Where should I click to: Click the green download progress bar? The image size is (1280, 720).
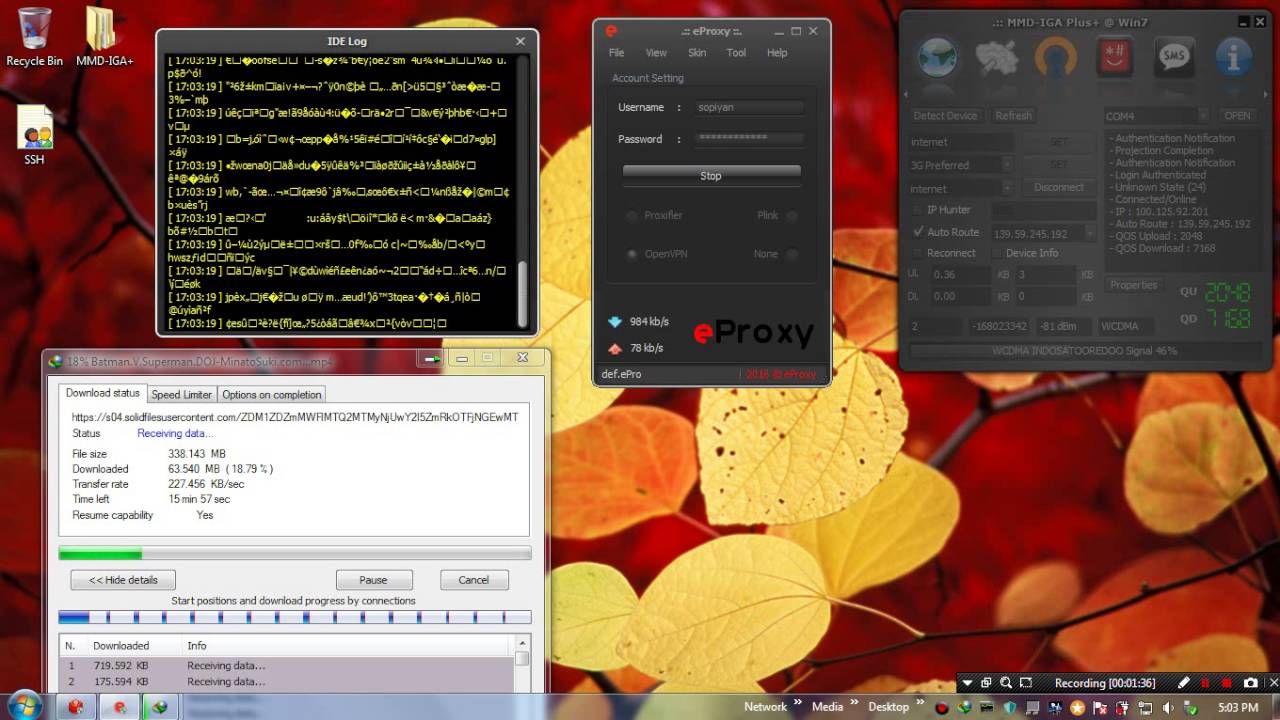[295, 553]
